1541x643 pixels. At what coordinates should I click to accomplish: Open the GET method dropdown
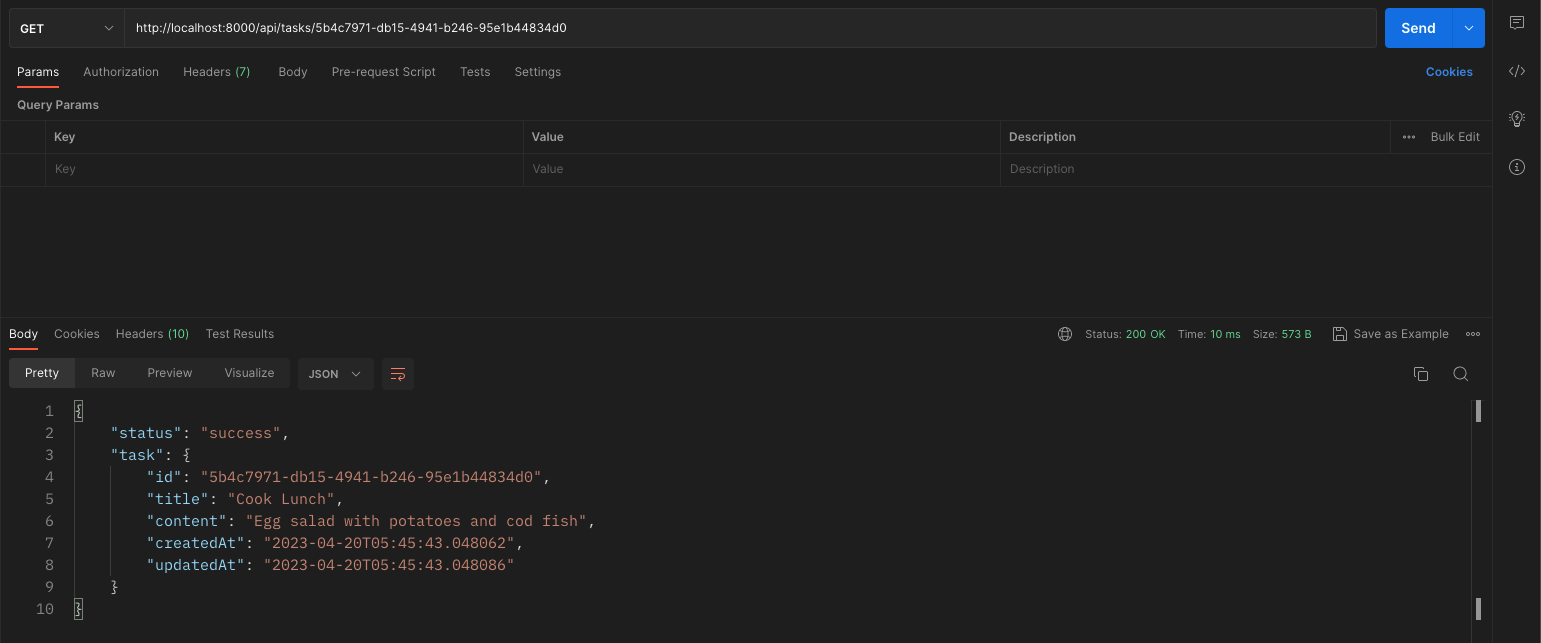click(66, 28)
